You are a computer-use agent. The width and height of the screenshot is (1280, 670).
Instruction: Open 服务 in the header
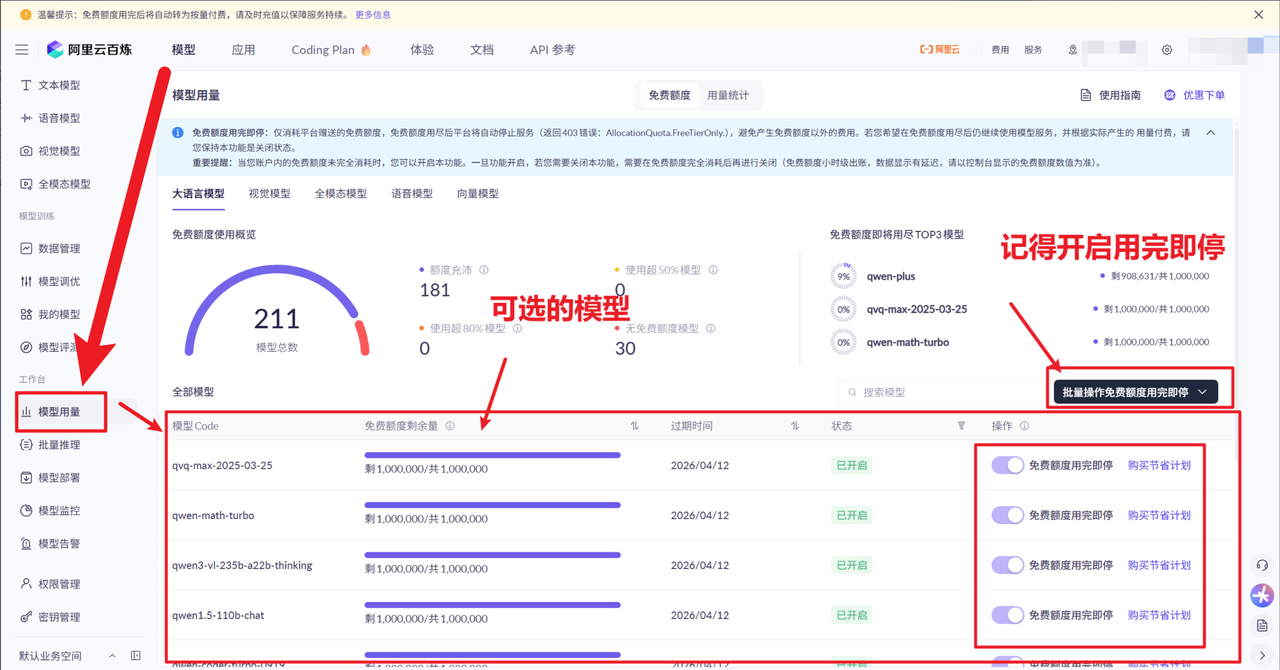(1033, 50)
